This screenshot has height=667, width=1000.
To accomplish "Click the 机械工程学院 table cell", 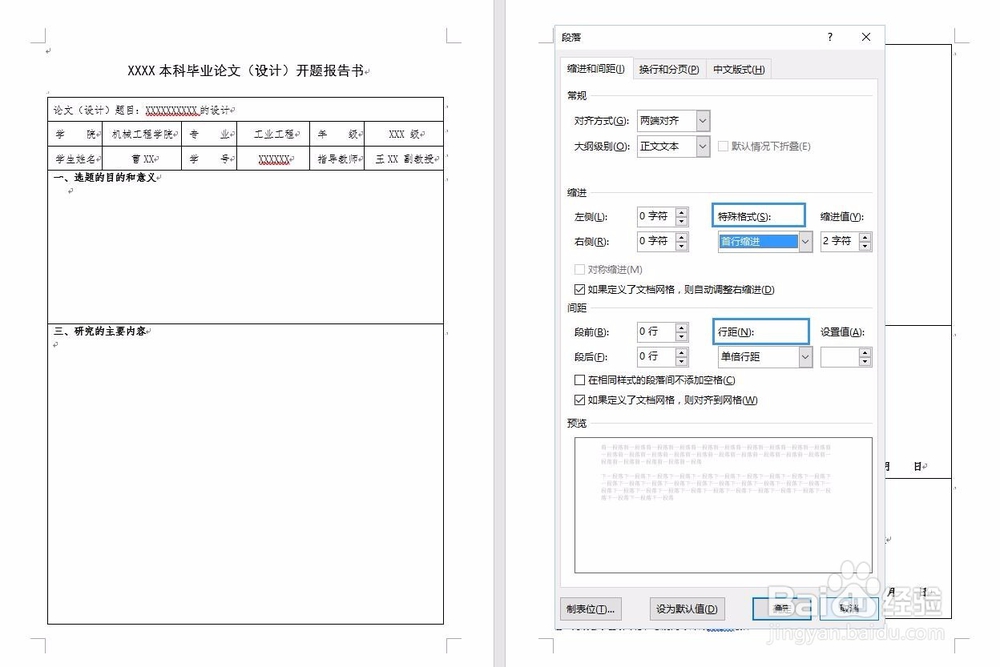I will (142, 134).
